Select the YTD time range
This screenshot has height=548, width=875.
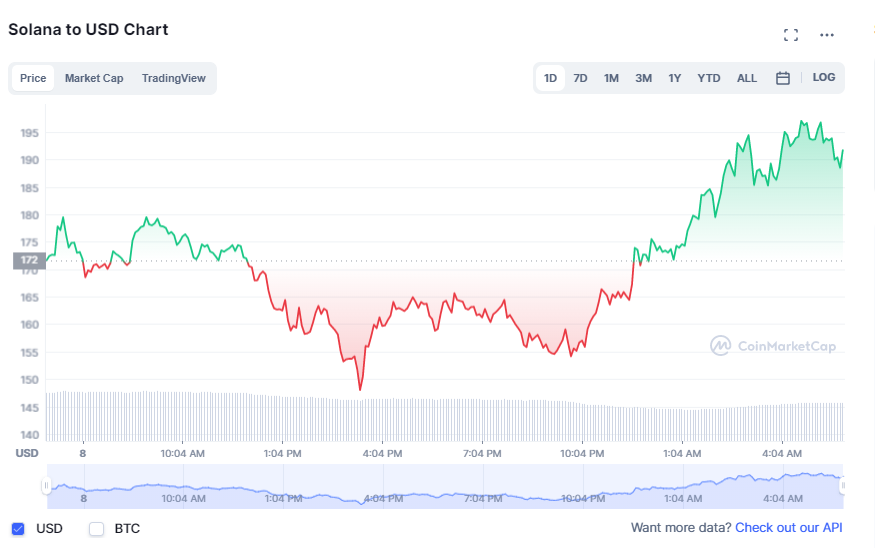coord(709,78)
